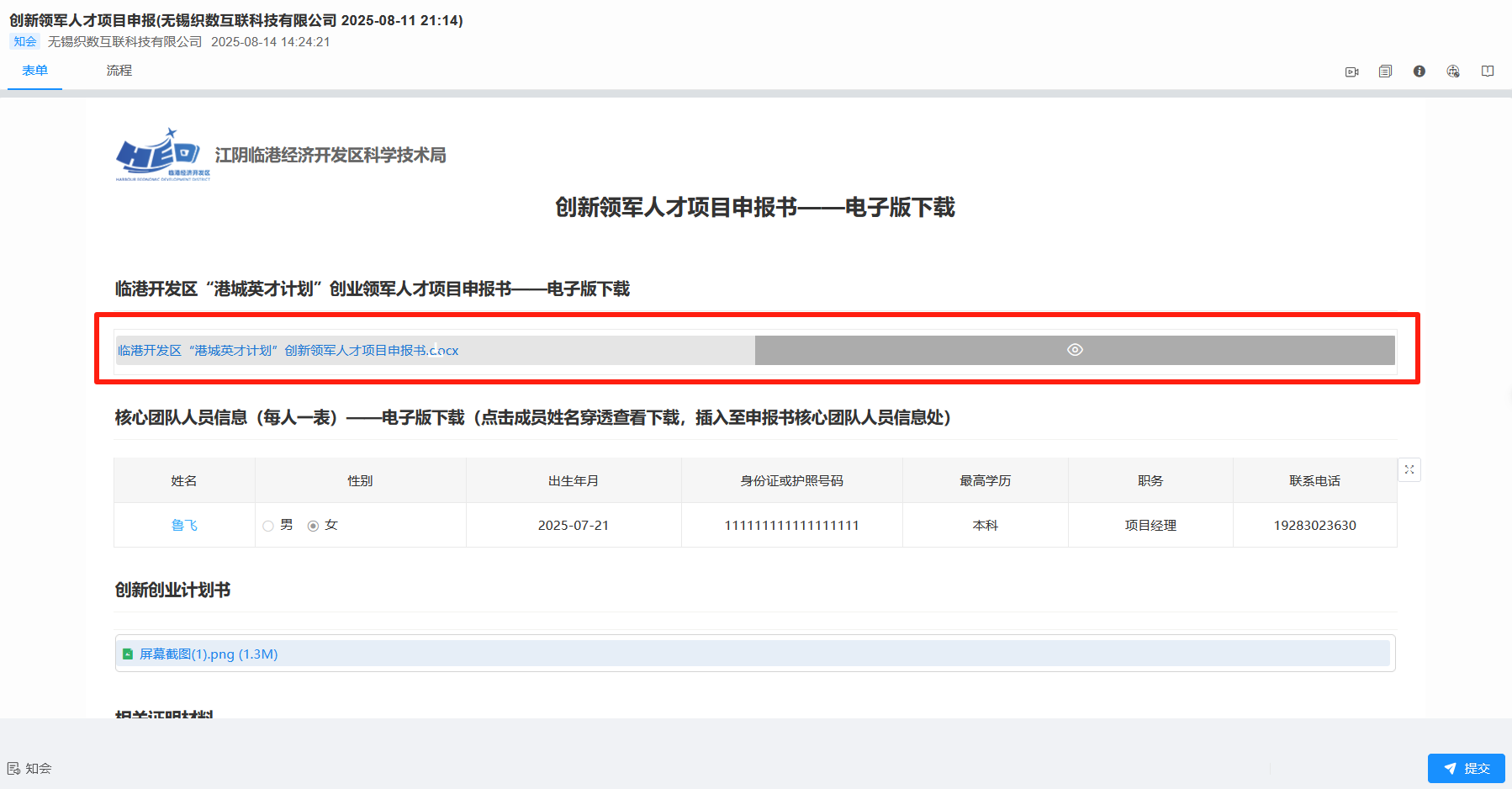Screen dimensions: 1512x789
Task: Open the 创新领军人才项目申报书.docx link
Action: 288,351
